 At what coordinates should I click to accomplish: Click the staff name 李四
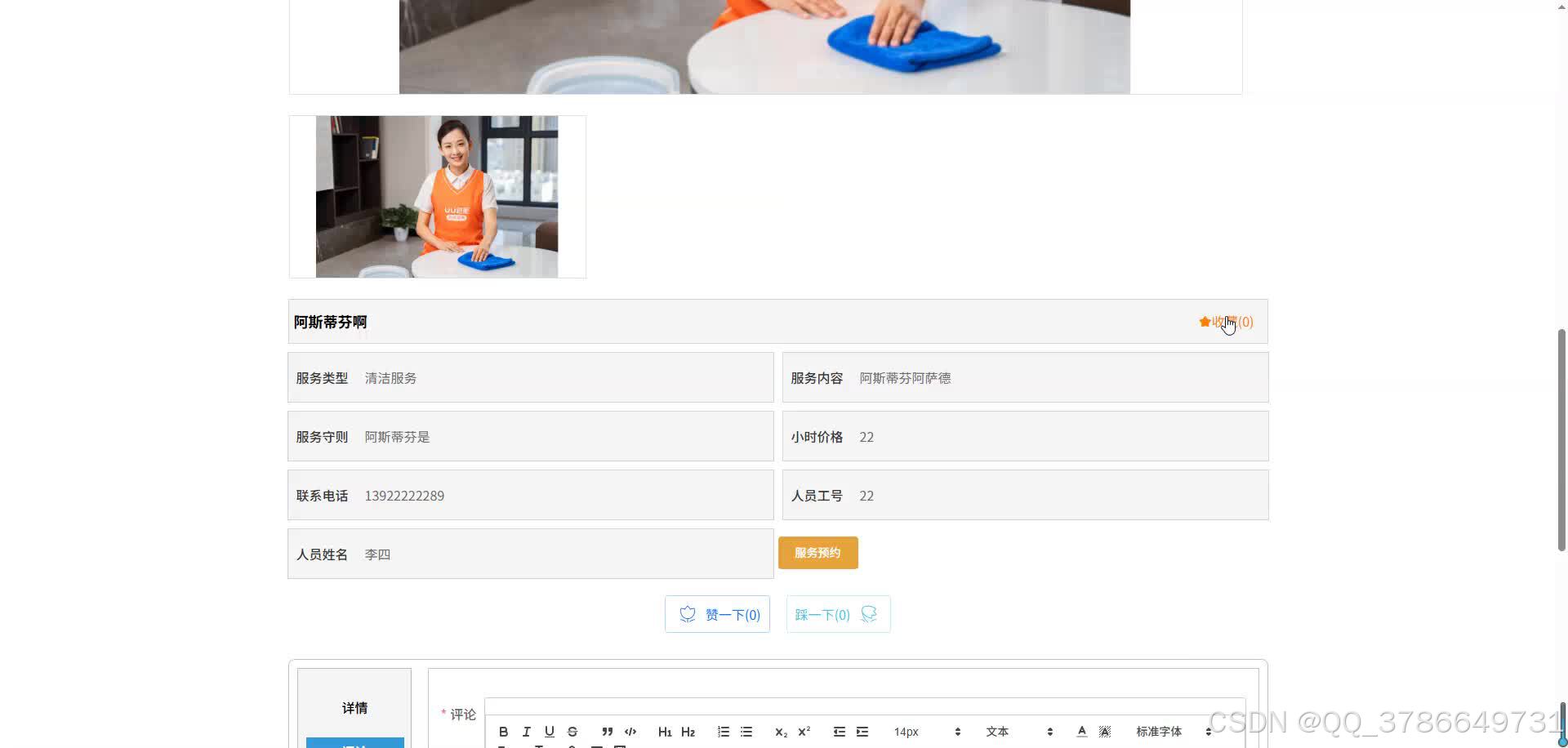click(377, 554)
